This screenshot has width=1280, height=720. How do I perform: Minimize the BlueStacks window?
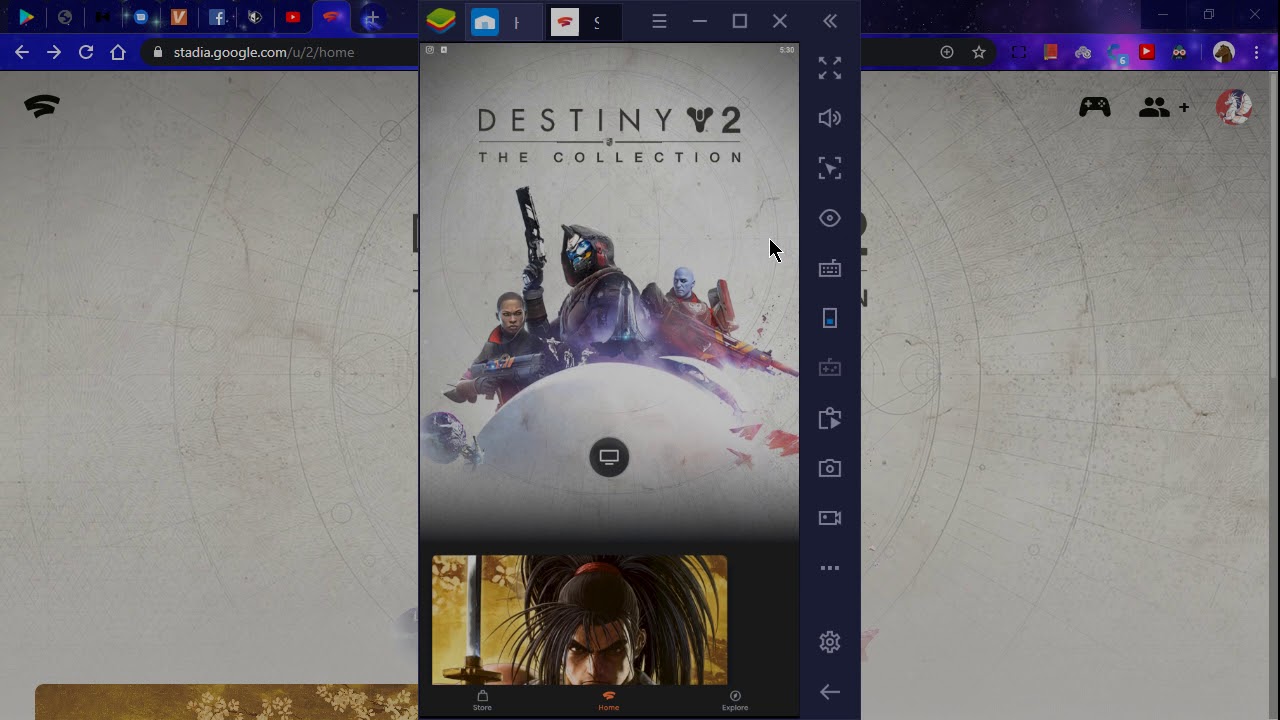click(700, 21)
